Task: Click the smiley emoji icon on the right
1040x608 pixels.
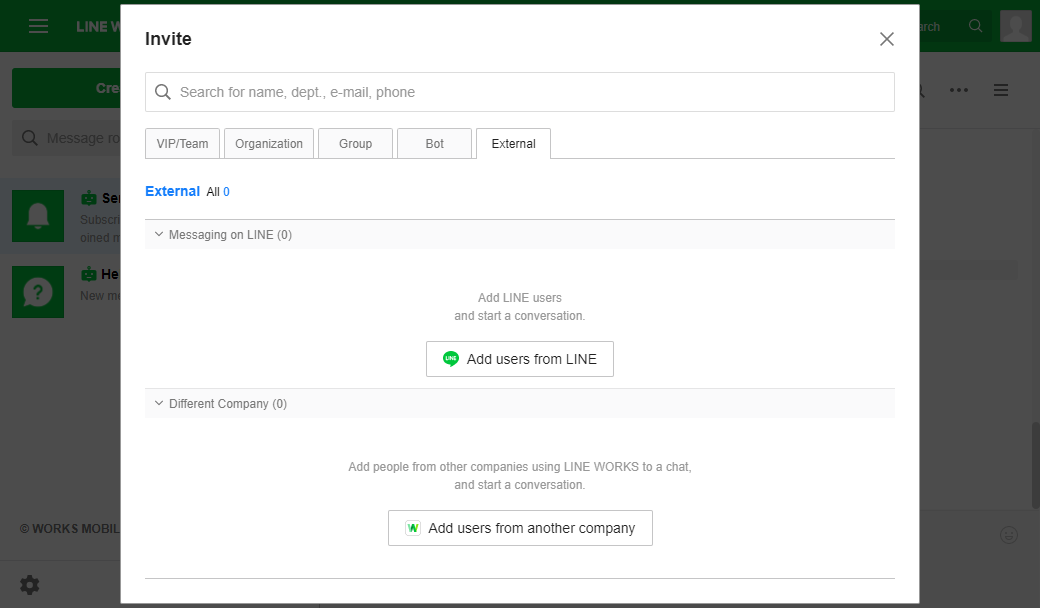Action: pyautogui.click(x=1008, y=535)
